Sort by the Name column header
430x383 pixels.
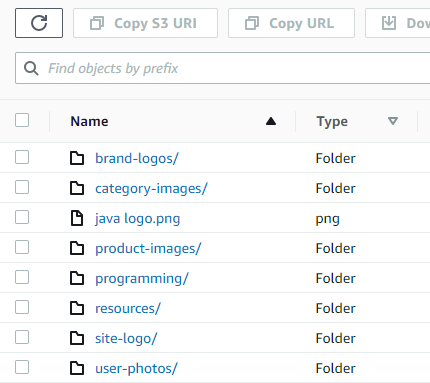click(89, 121)
